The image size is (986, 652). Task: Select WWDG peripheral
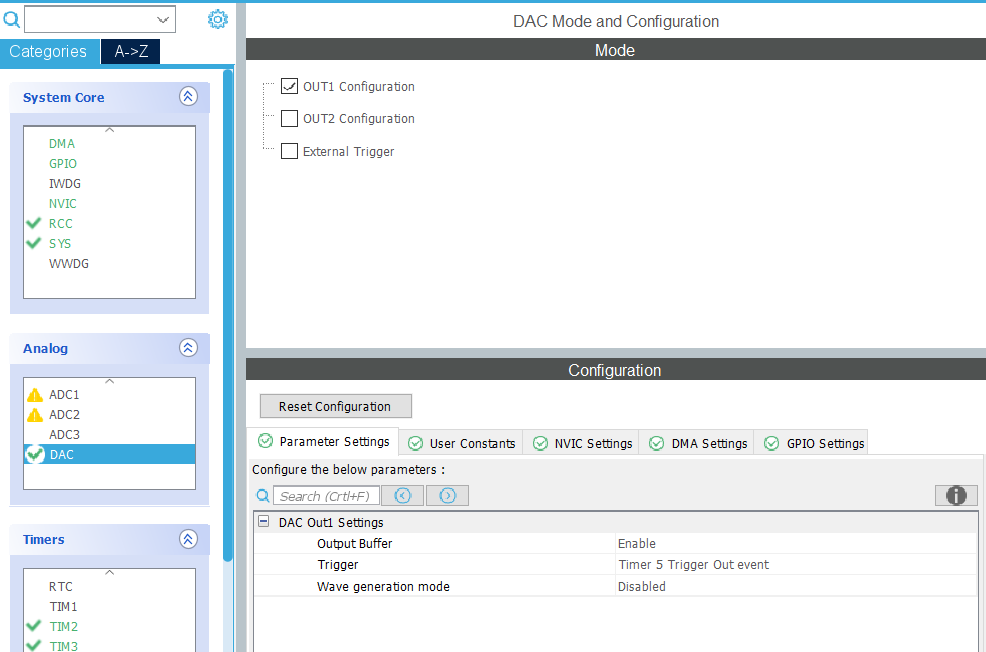(69, 264)
